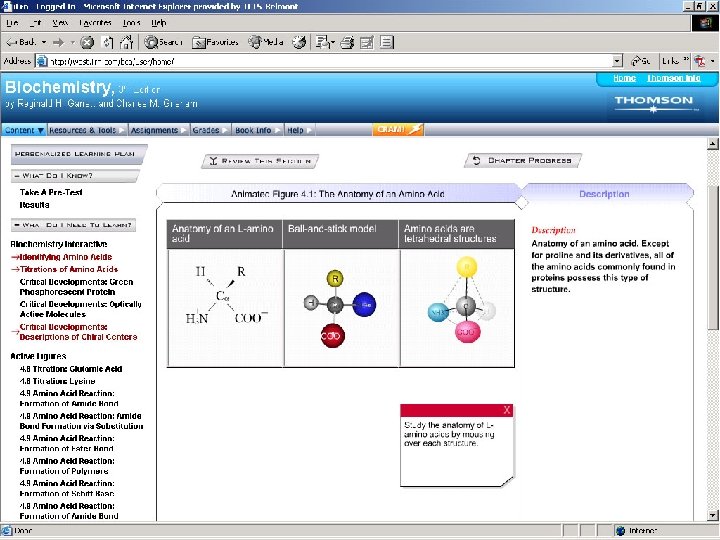Open the Favorites menu in the menu bar

(95, 22)
